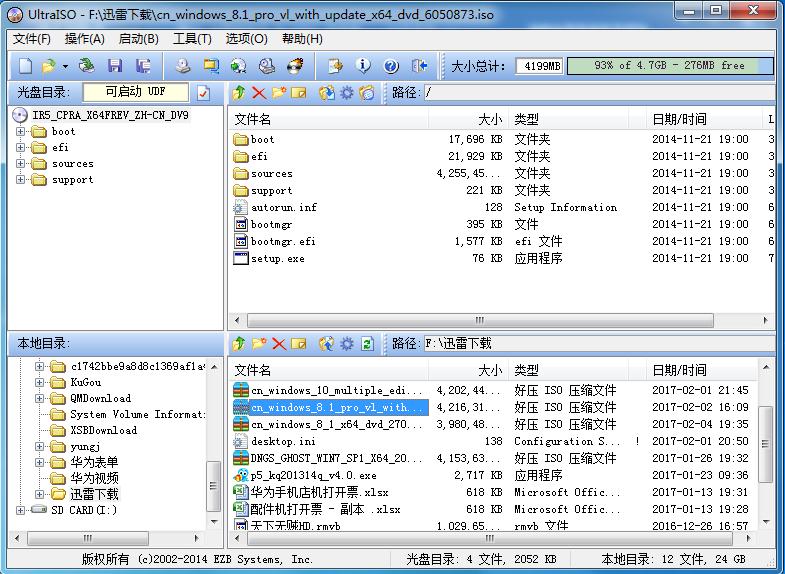Click the label folder icon left of ISO 路径
The image size is (785, 574).
click(367, 93)
